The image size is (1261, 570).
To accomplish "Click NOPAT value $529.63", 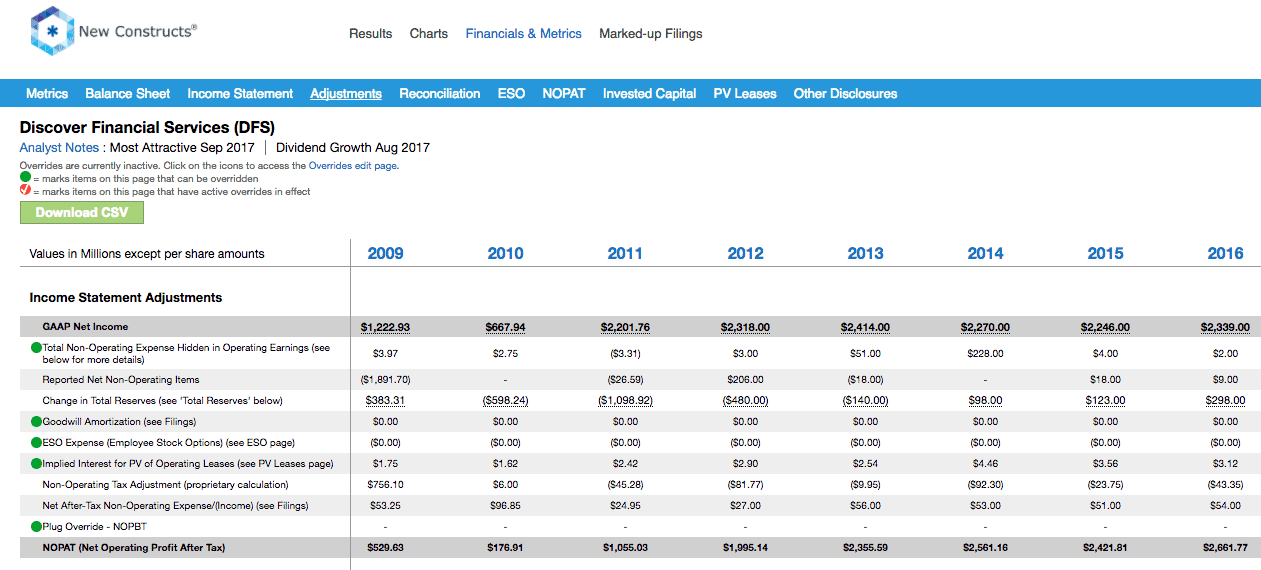I will [385, 548].
